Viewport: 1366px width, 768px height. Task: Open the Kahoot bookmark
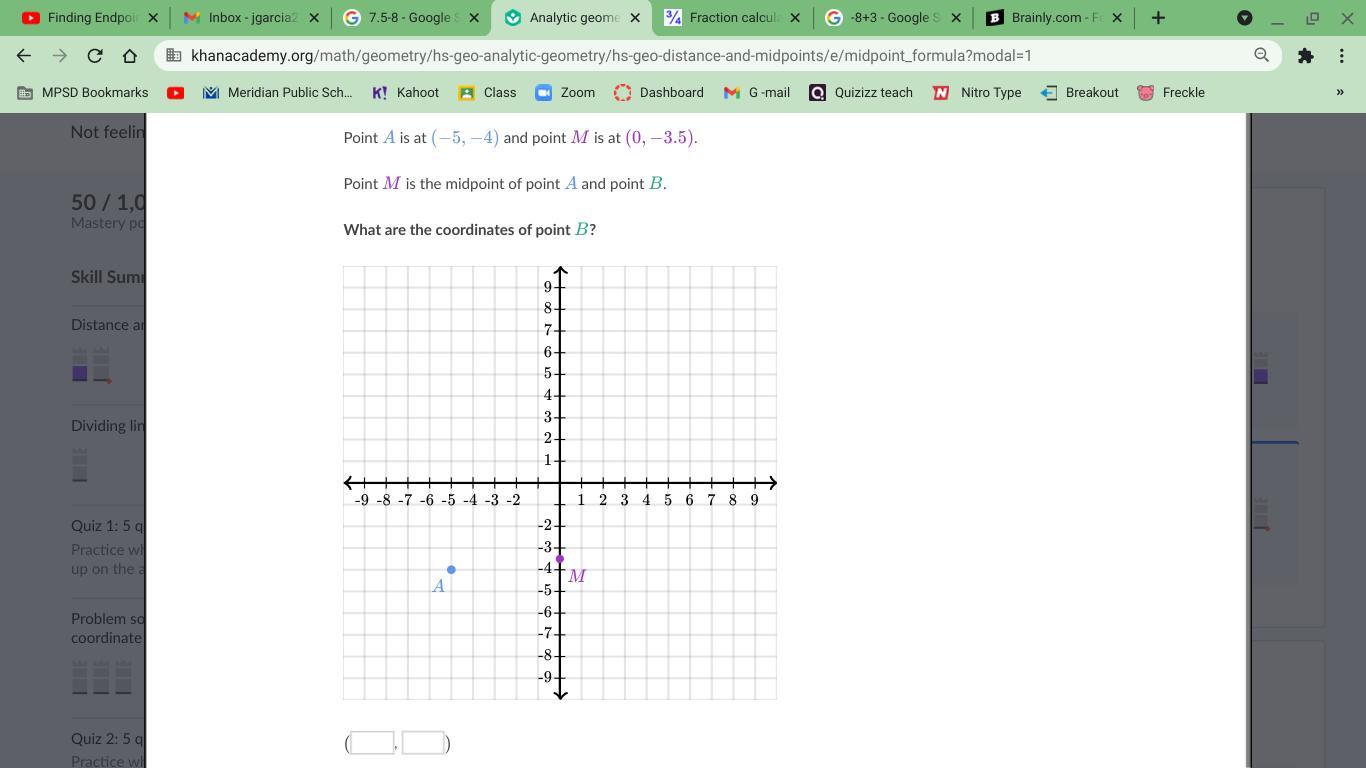point(406,92)
